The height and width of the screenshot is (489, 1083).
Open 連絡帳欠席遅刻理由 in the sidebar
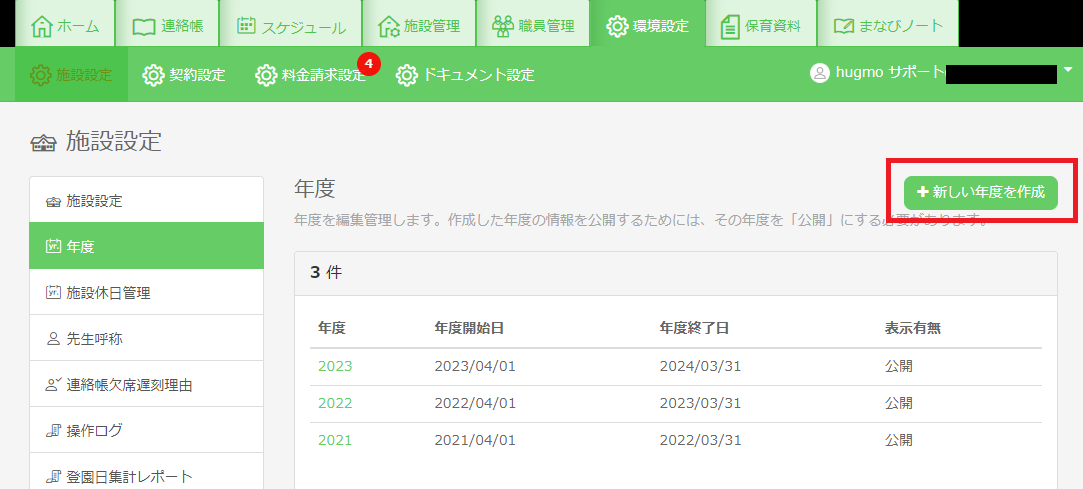[146, 384]
